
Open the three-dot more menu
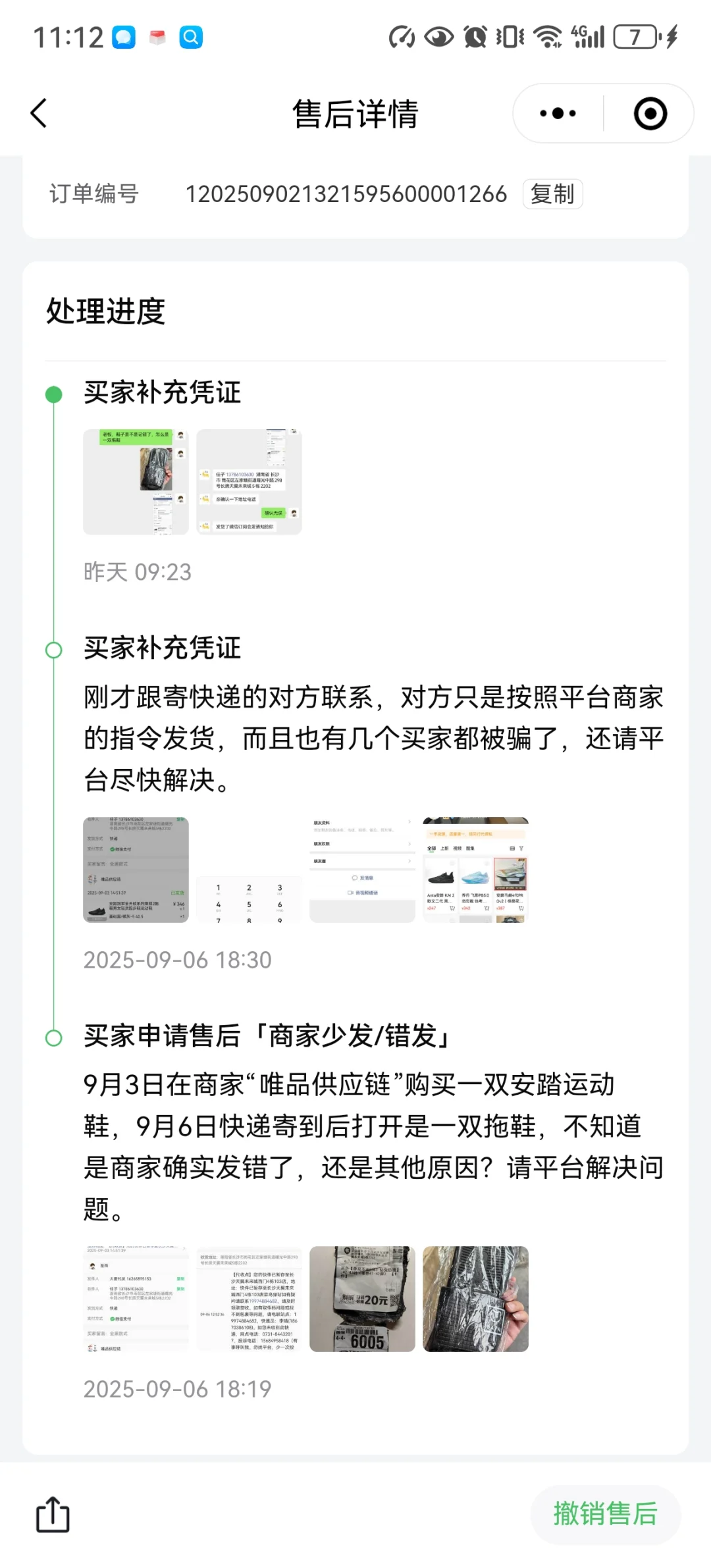[558, 113]
